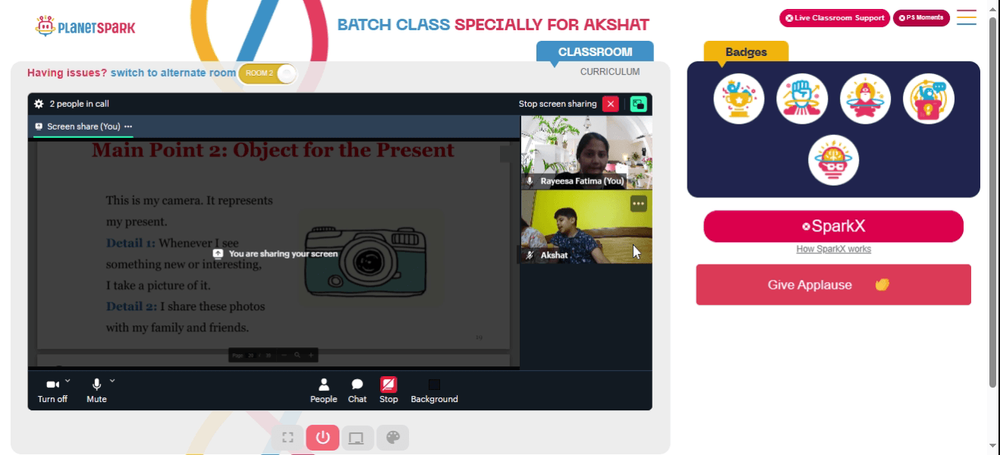
Task: Click '2 people in call' text
Action: pos(79,103)
